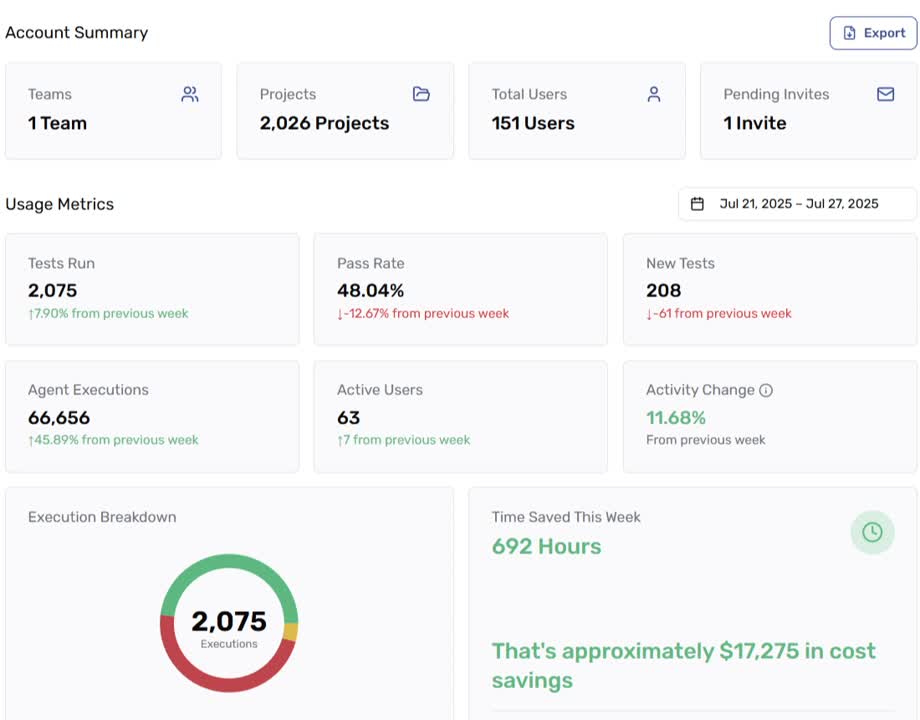Click the clock icon in Time Saved card

[872, 532]
